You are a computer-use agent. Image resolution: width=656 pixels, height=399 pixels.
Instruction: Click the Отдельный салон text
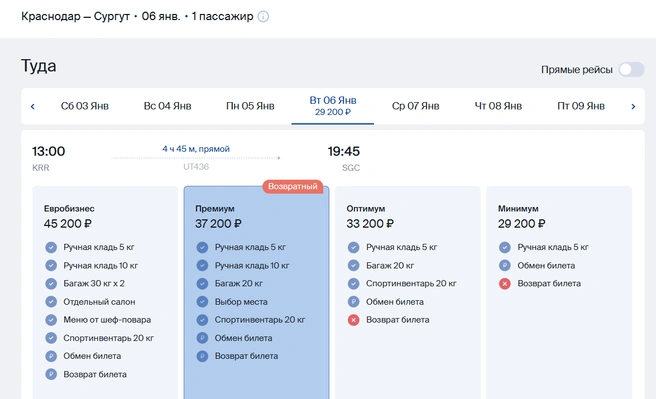pyautogui.click(x=99, y=302)
